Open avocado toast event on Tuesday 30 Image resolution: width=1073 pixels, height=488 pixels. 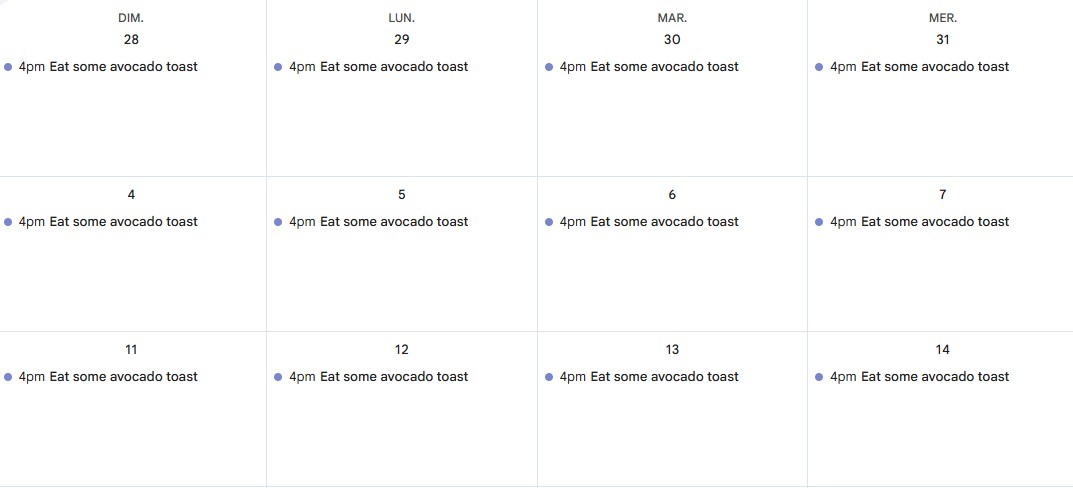coord(648,67)
